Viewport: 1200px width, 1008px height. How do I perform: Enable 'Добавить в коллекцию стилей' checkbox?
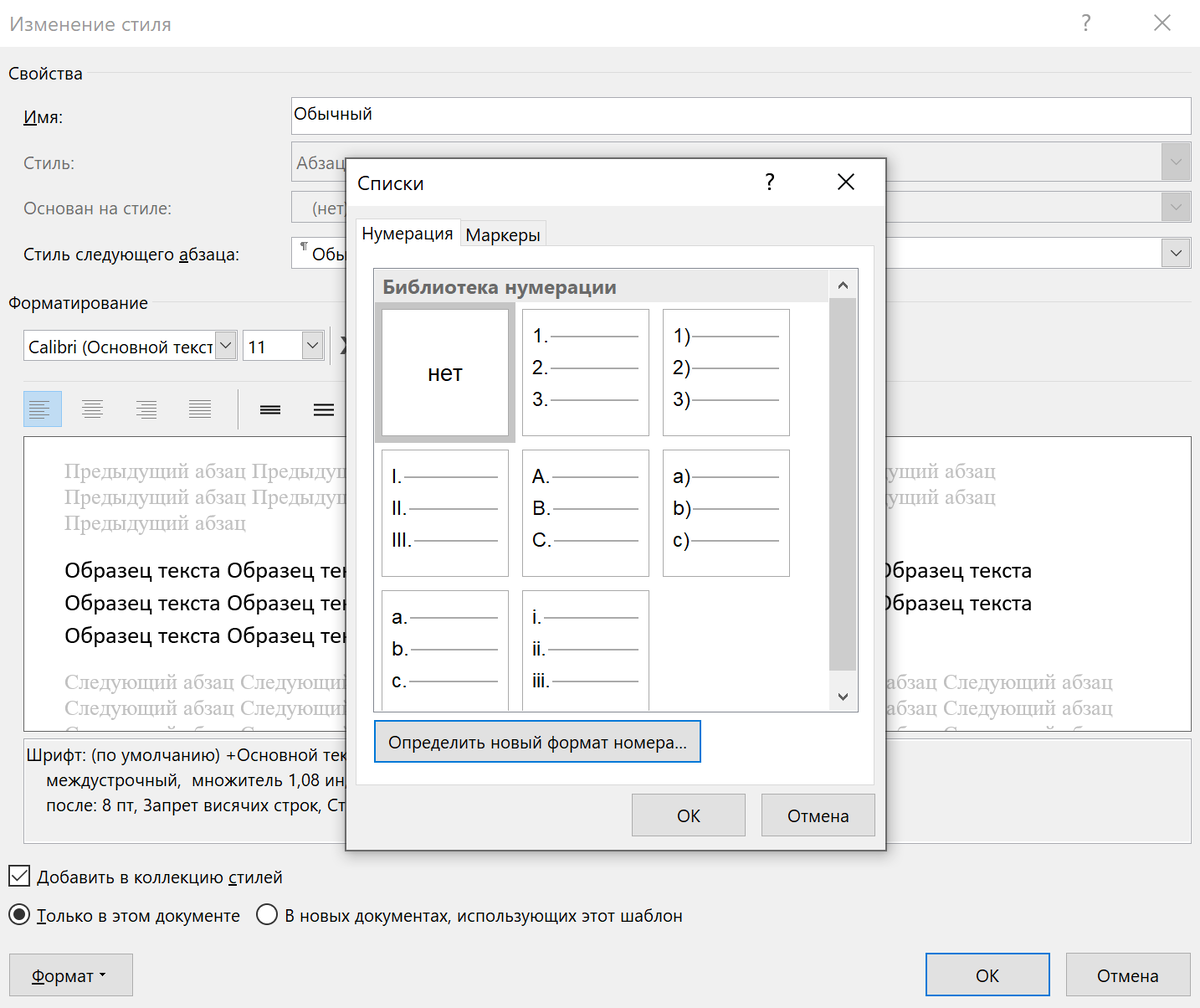[18, 876]
